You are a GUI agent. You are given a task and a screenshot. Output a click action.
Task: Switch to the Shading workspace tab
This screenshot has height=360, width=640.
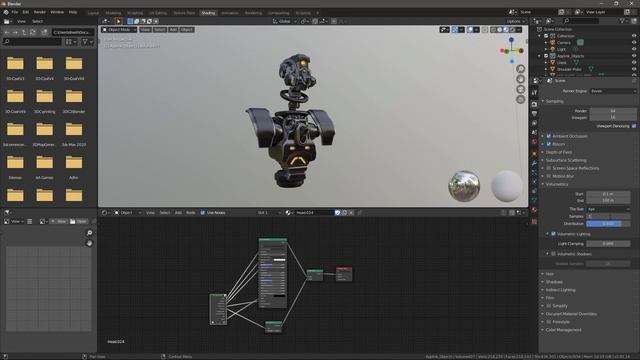(x=208, y=13)
